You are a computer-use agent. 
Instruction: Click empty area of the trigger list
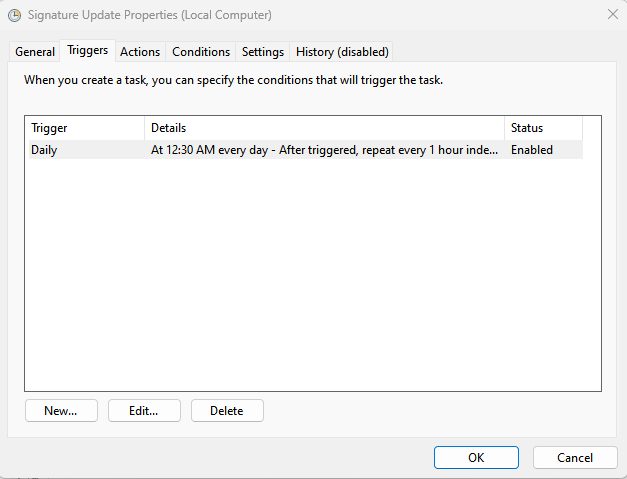point(312,280)
